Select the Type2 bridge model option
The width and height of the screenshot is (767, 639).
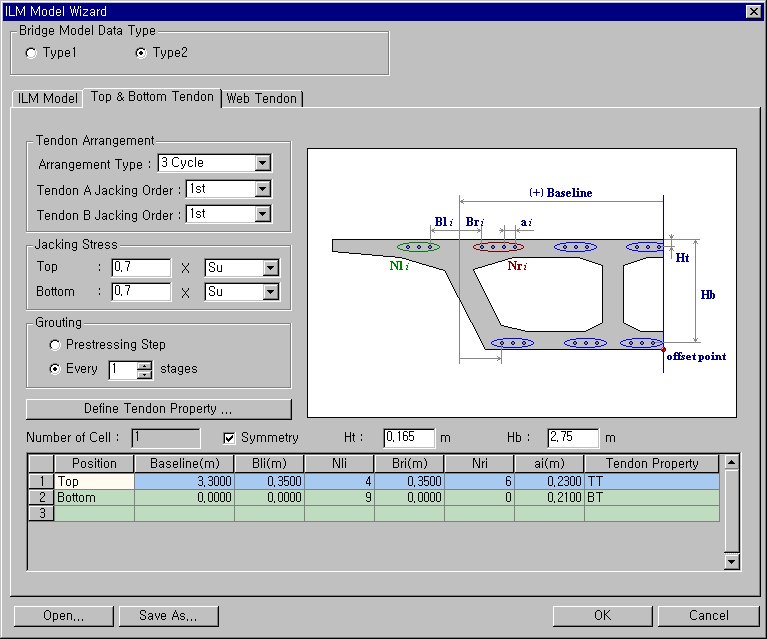point(140,52)
